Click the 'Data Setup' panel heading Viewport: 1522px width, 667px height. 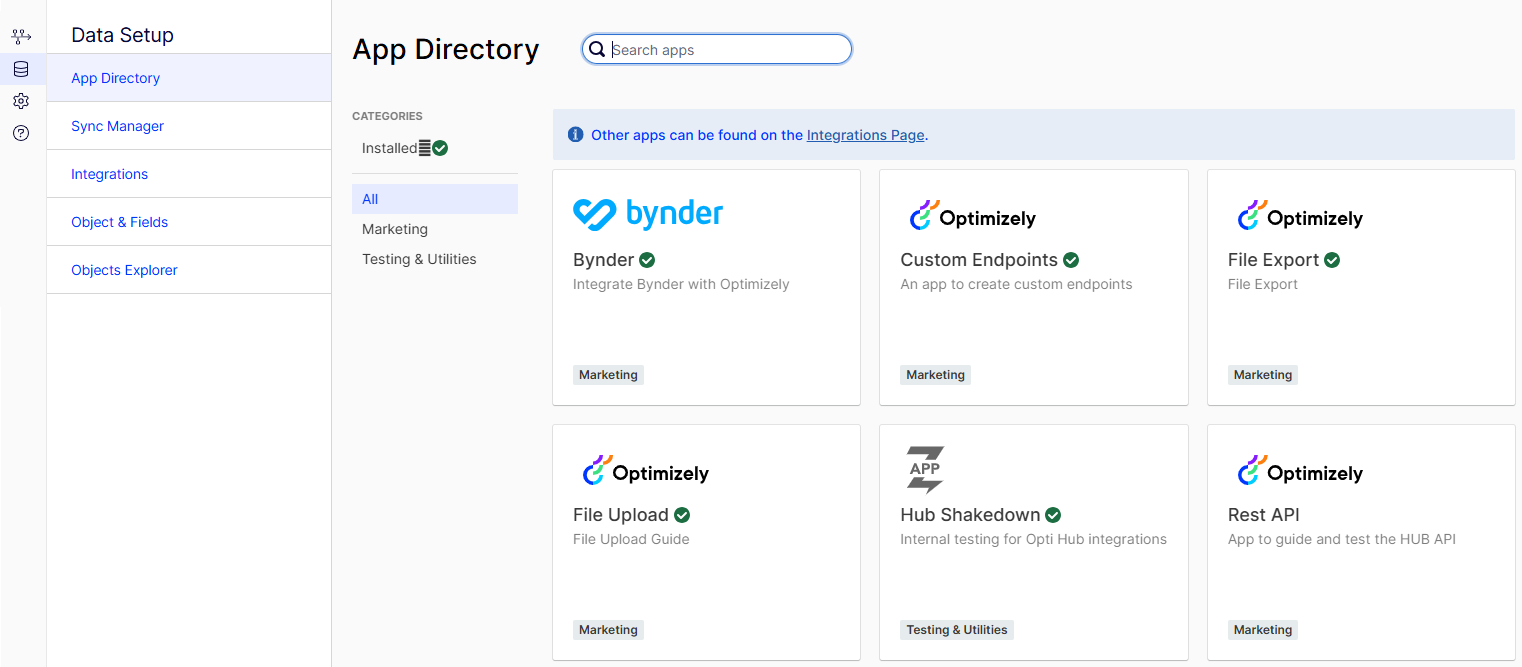coord(122,35)
